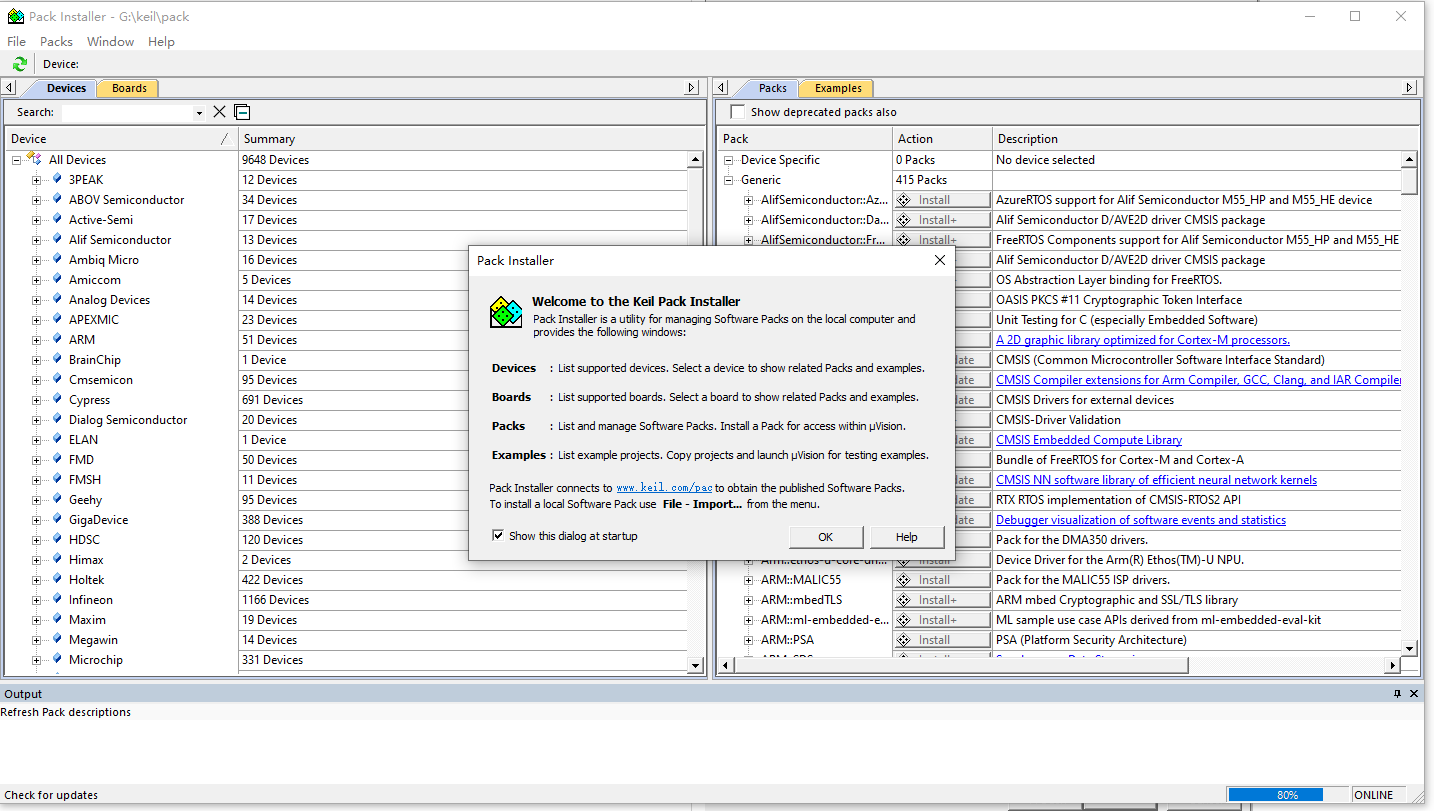Click inside the device Search input field
The height and width of the screenshot is (811, 1434).
[127, 113]
